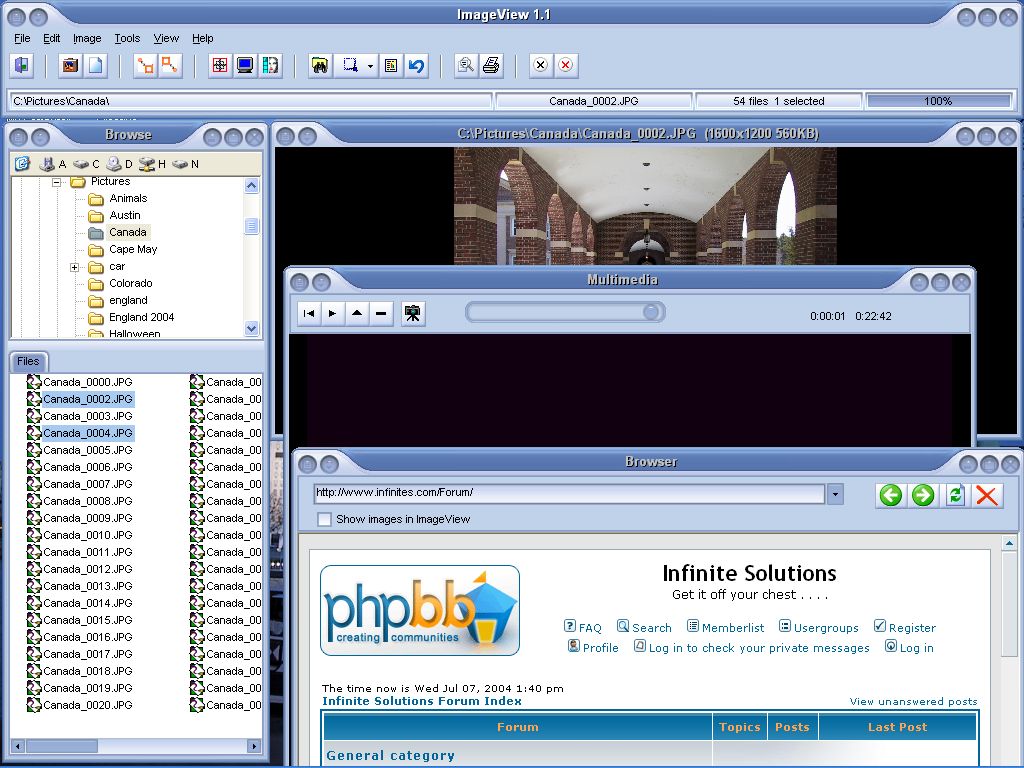This screenshot has width=1024, height=768.
Task: Click the exit door toolbar icon
Action: tap(22, 65)
